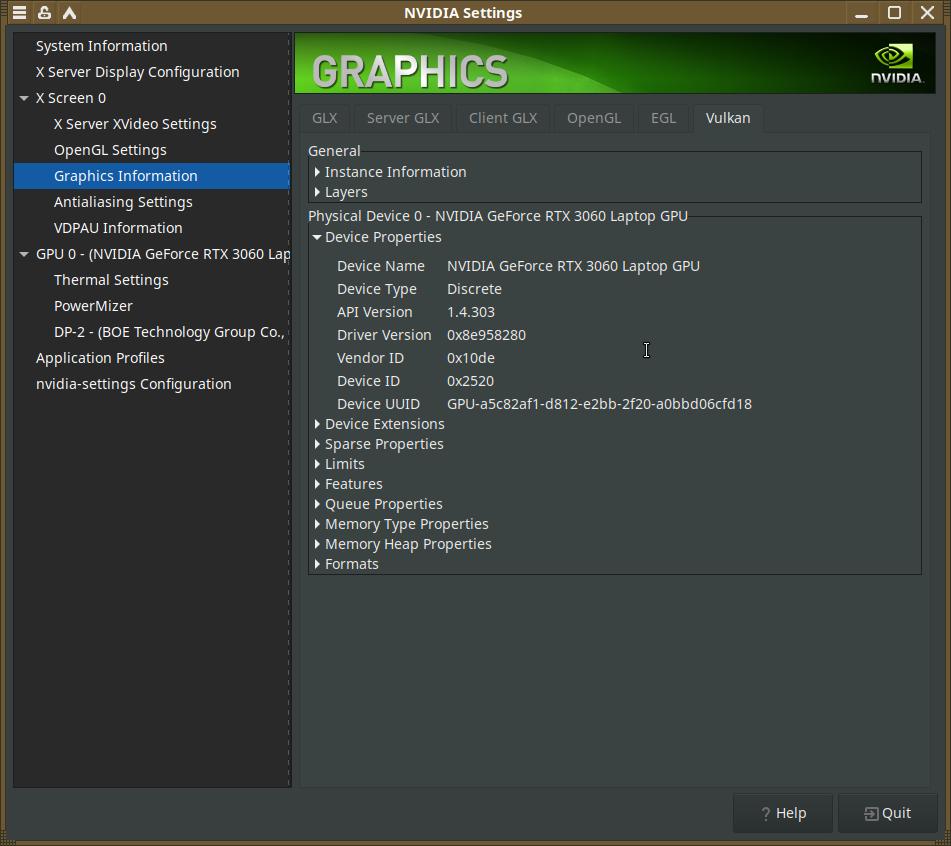Click the Device Type value Discrete

[x=474, y=289]
